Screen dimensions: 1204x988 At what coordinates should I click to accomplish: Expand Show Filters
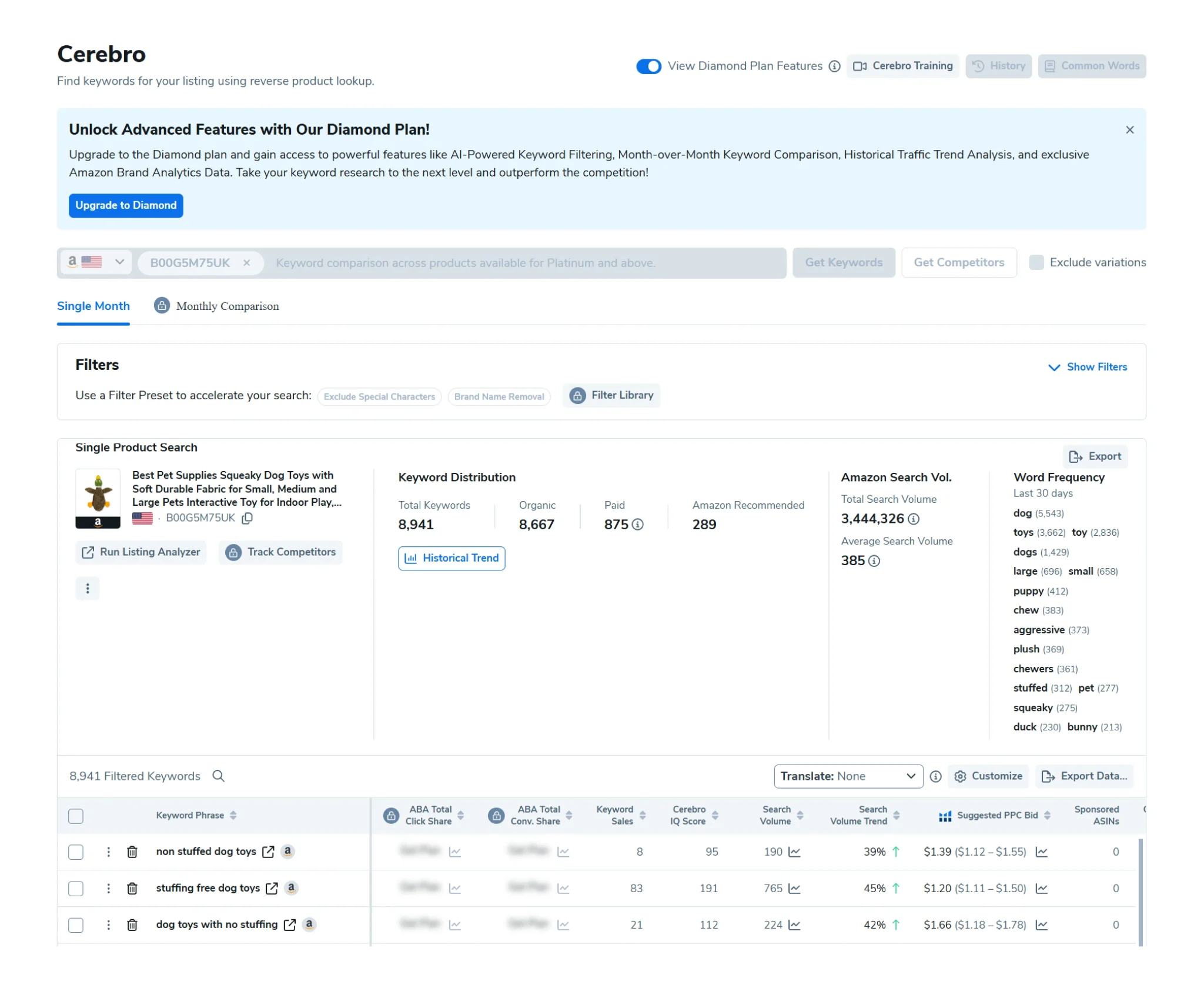point(1088,367)
